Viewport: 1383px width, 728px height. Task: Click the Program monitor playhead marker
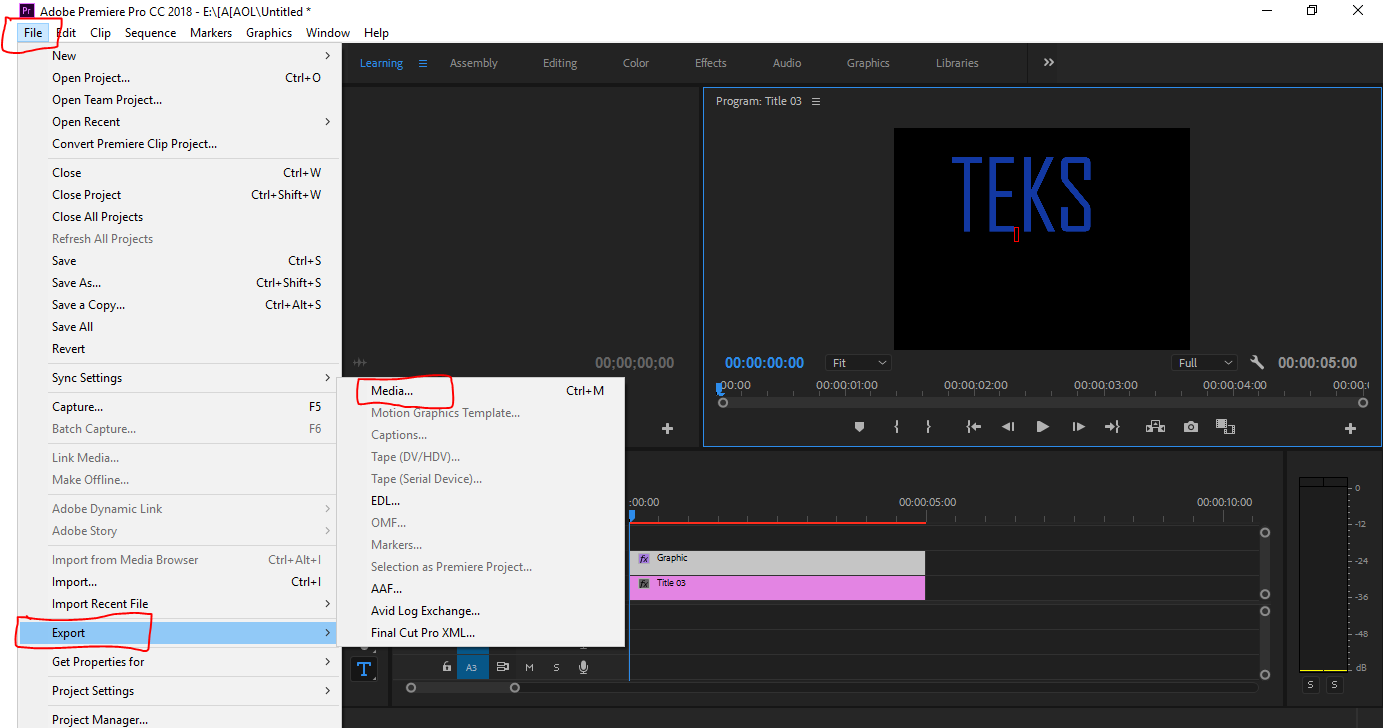[718, 388]
